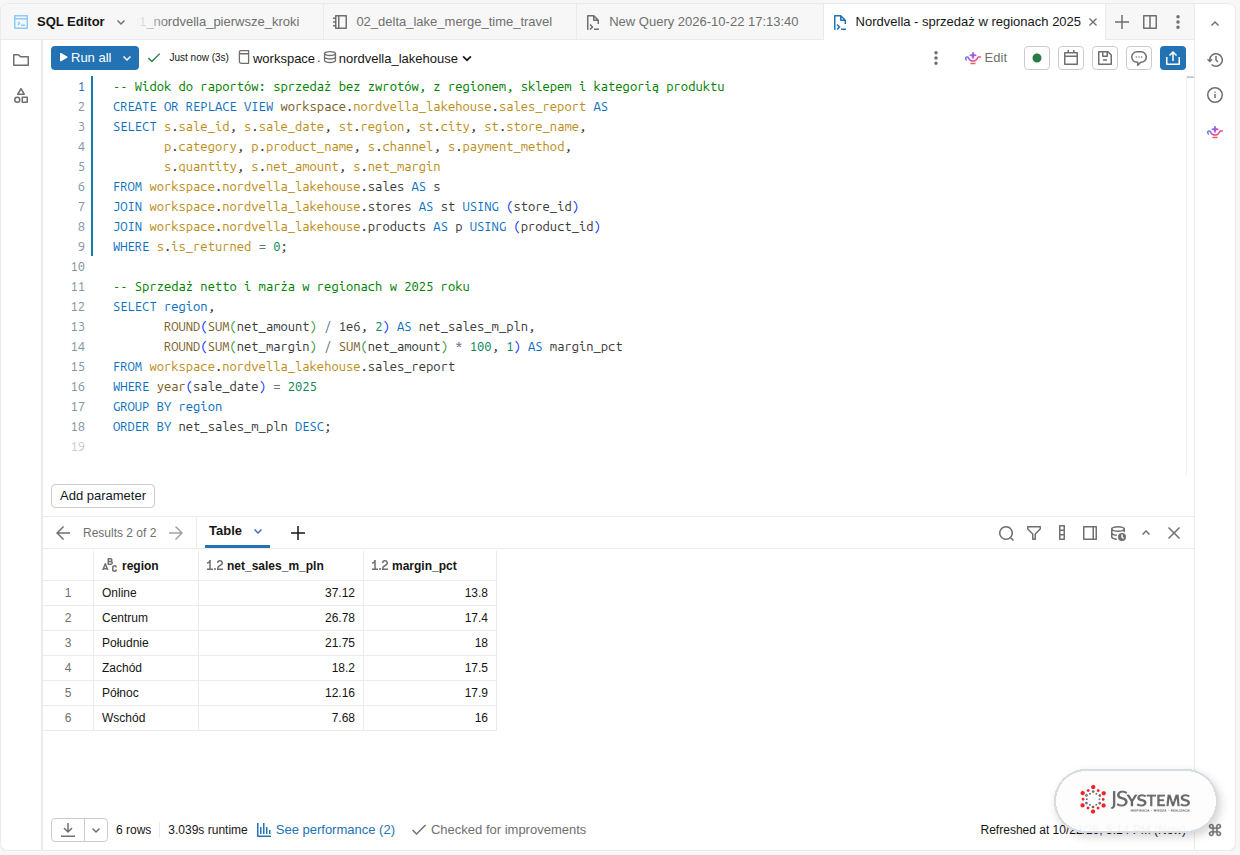The image size is (1240, 855).
Task: Select the workspace catalog picker
Action: pos(277,59)
